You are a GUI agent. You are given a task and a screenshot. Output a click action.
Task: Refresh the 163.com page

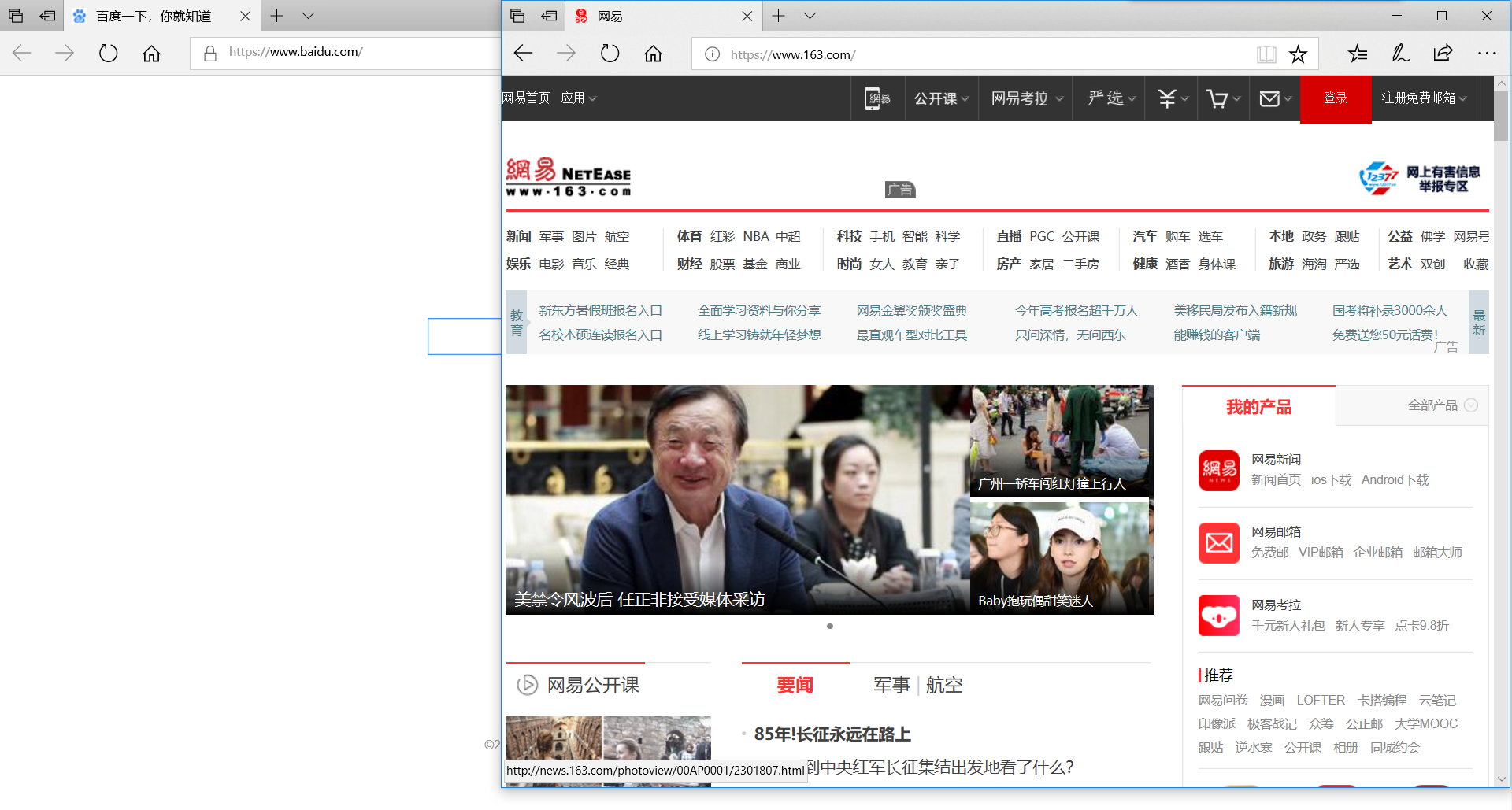[x=610, y=54]
